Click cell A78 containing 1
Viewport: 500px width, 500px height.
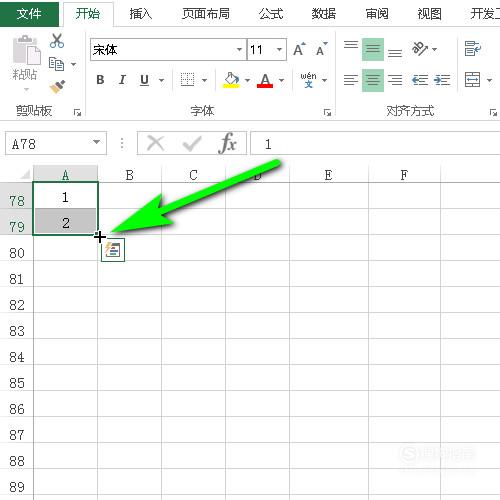tap(66, 197)
